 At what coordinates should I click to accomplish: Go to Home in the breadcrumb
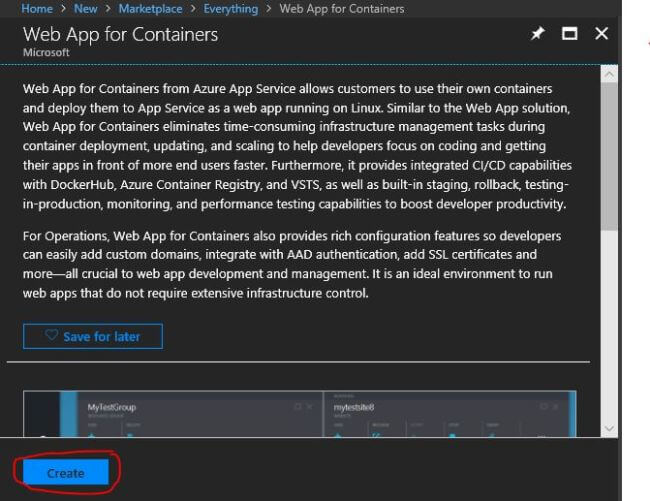point(37,9)
